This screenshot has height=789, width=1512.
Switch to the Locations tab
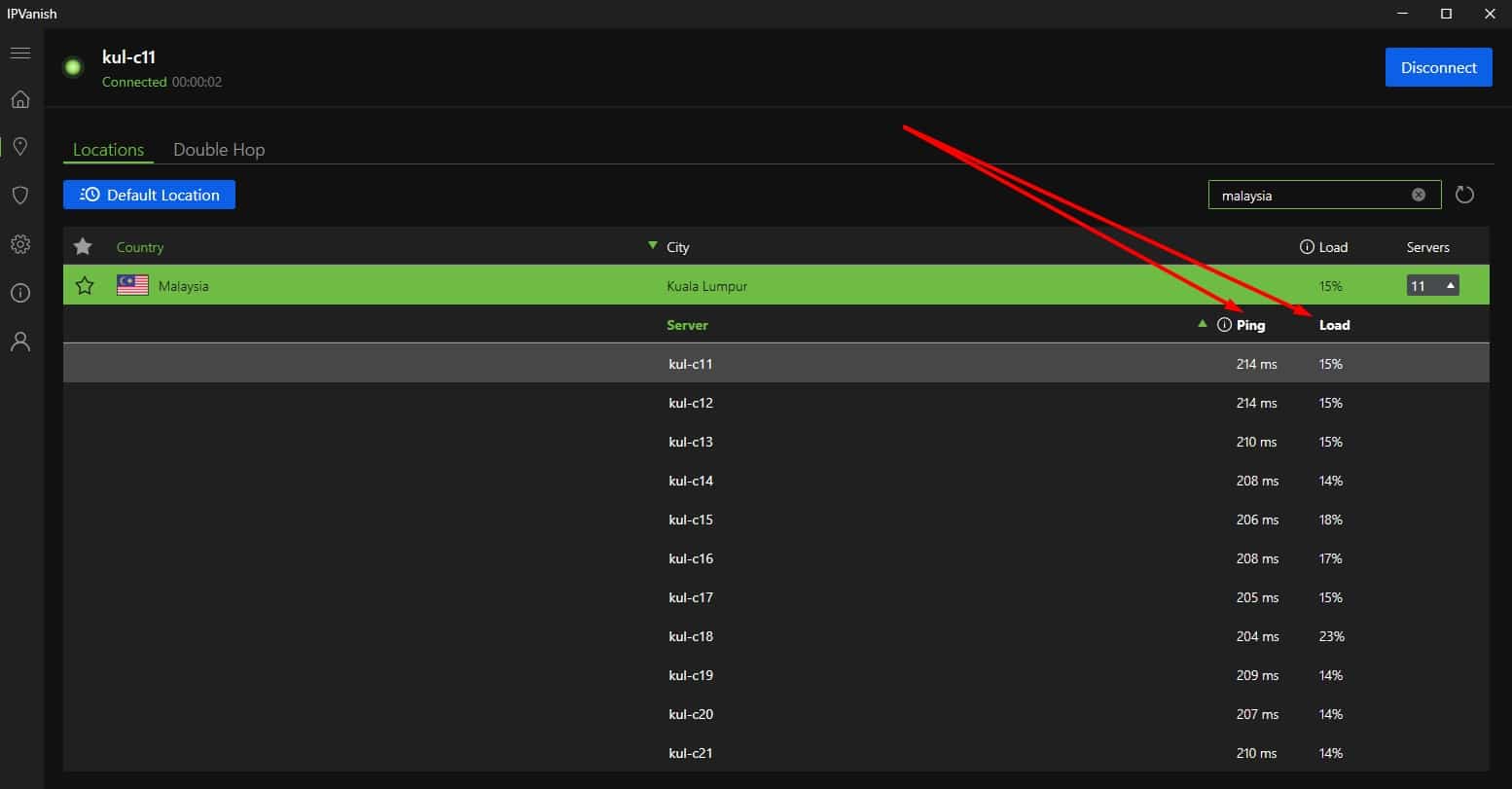[108, 150]
